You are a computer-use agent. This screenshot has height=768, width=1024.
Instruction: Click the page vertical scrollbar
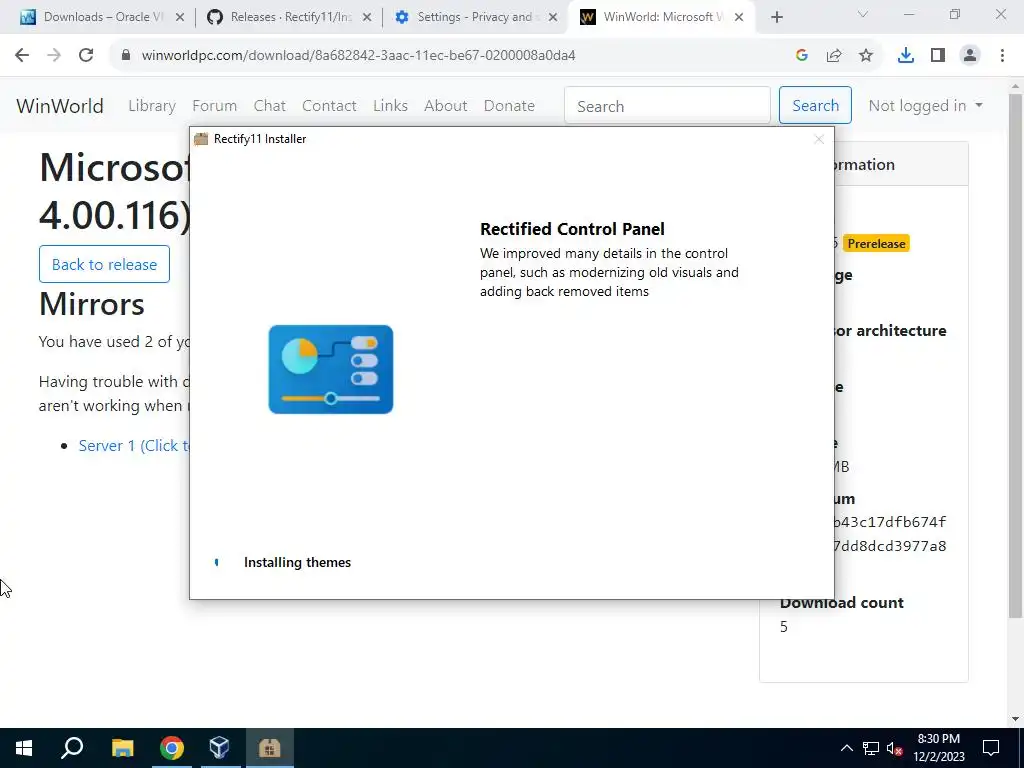pos(1016,355)
